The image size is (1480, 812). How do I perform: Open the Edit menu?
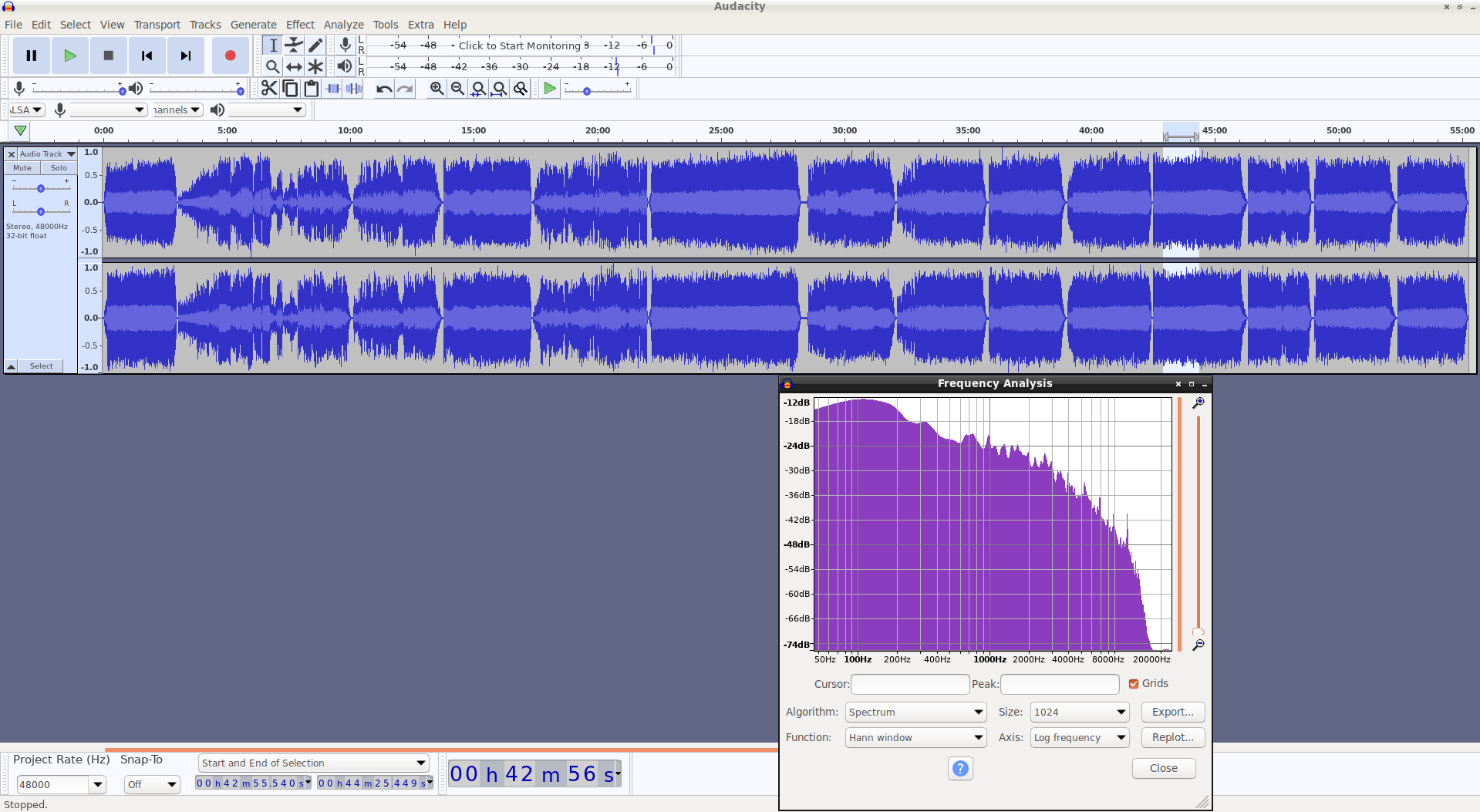(41, 25)
